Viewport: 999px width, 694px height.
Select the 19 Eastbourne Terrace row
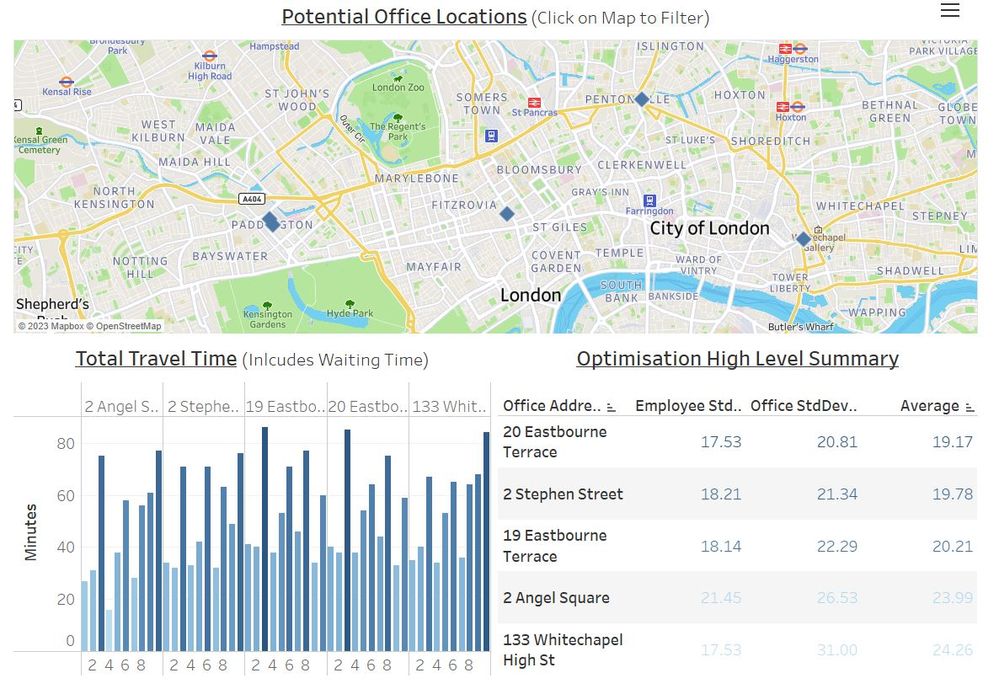pos(737,546)
